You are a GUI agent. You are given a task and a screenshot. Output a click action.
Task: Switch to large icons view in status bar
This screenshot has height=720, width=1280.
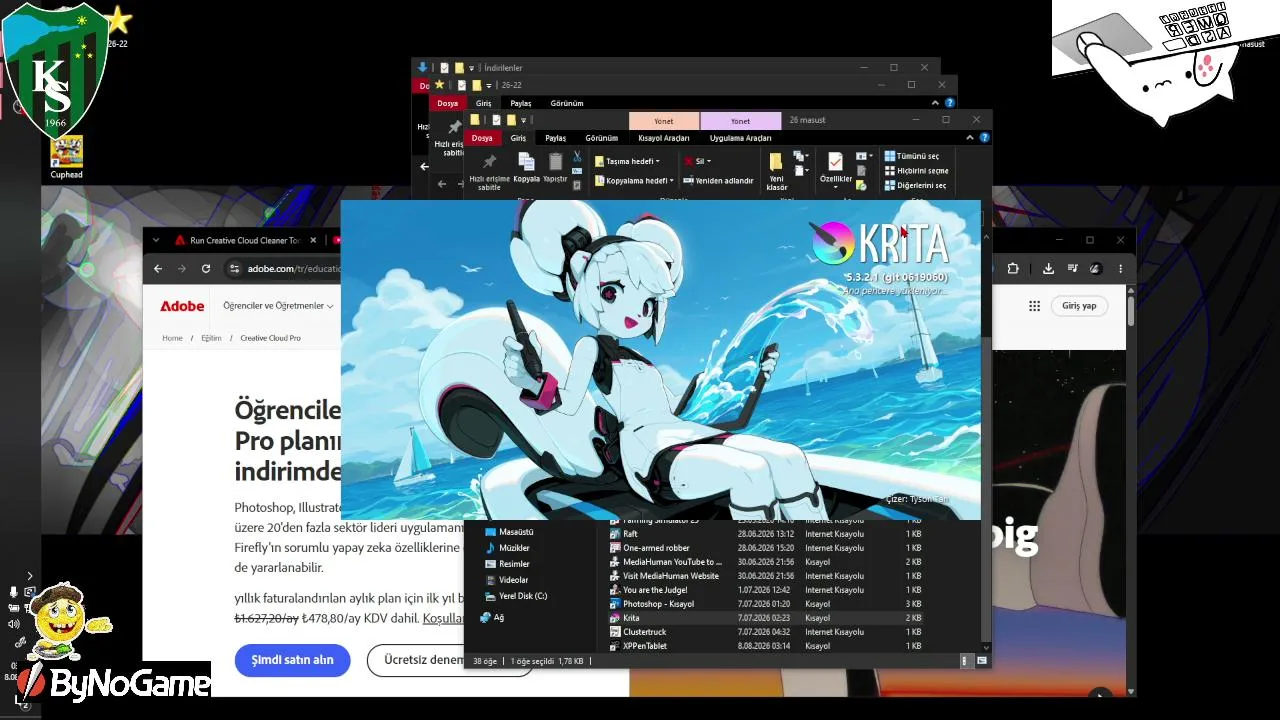[x=982, y=661]
